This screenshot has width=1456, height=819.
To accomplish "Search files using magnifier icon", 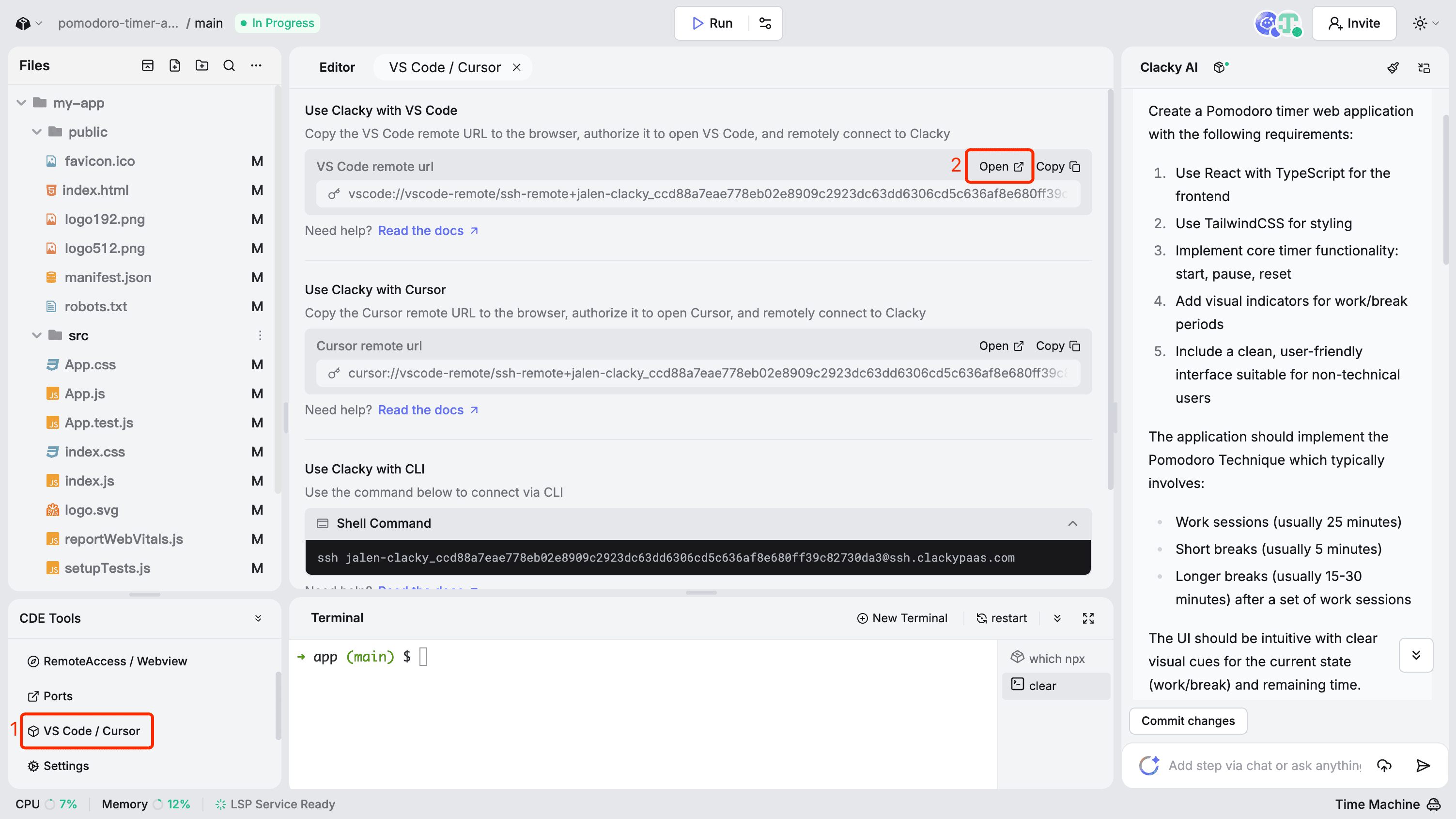I will [x=229, y=65].
